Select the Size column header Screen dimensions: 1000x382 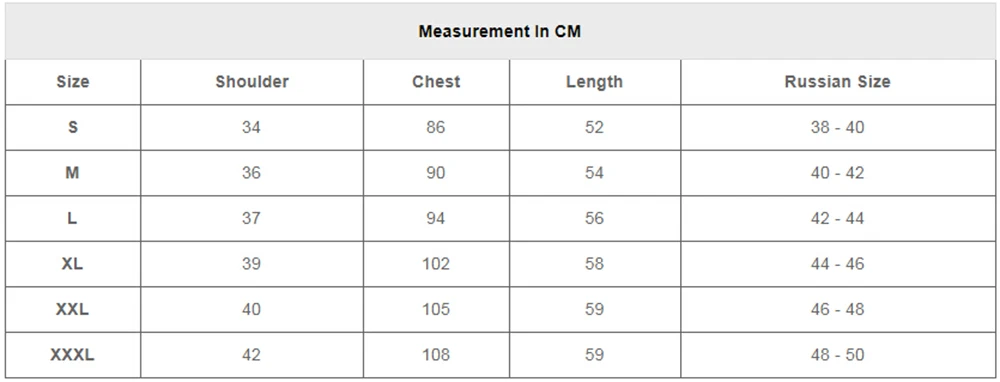point(73,82)
